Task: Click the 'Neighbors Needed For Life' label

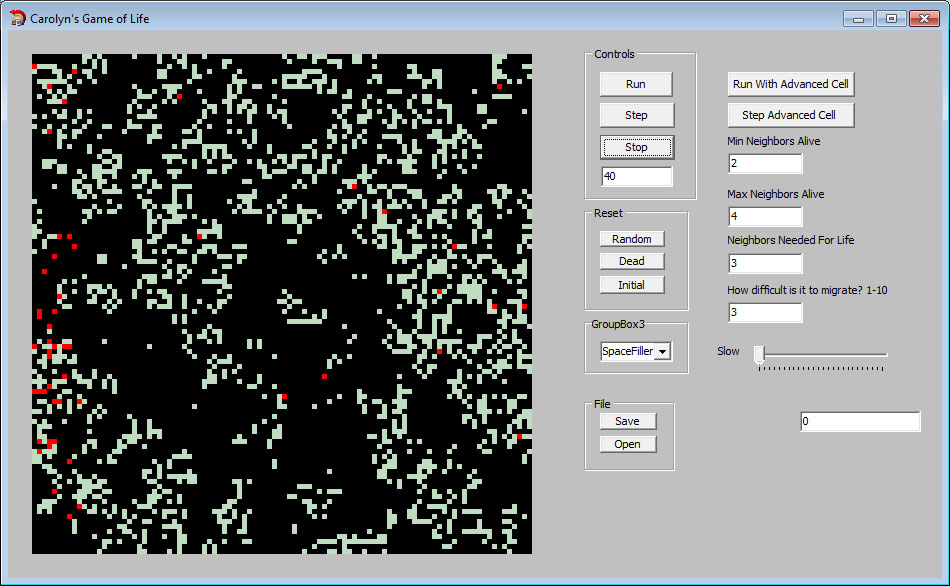Action: 791,241
